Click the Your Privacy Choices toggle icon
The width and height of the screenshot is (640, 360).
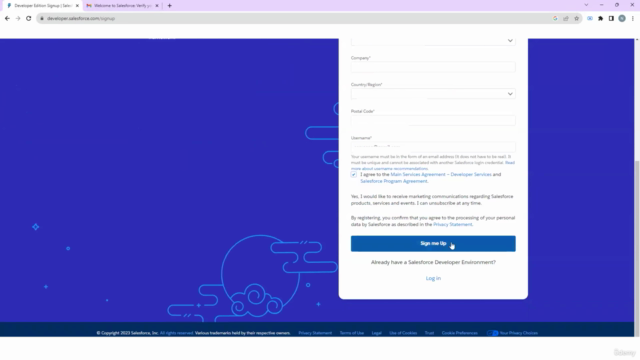click(493, 333)
